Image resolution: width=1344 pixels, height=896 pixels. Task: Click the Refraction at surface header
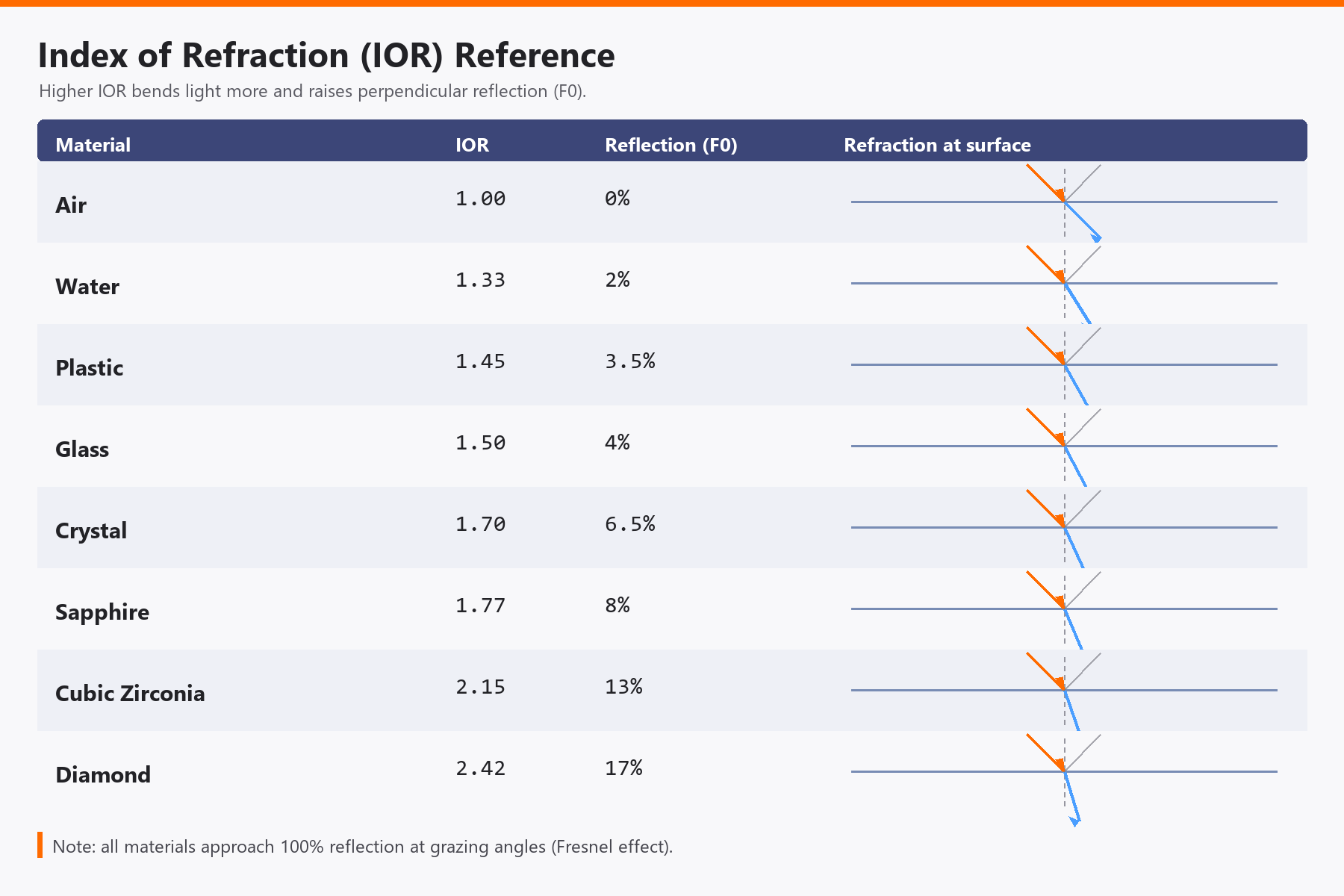[x=937, y=145]
